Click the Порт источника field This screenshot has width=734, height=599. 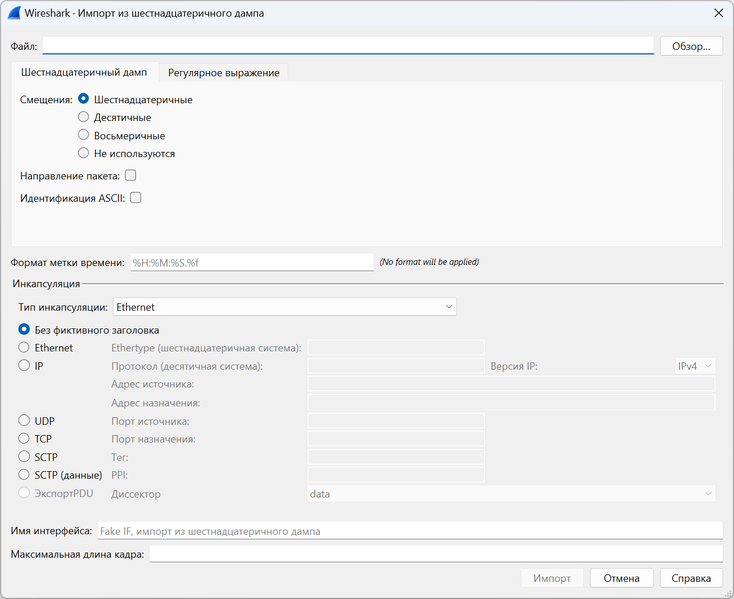(396, 421)
